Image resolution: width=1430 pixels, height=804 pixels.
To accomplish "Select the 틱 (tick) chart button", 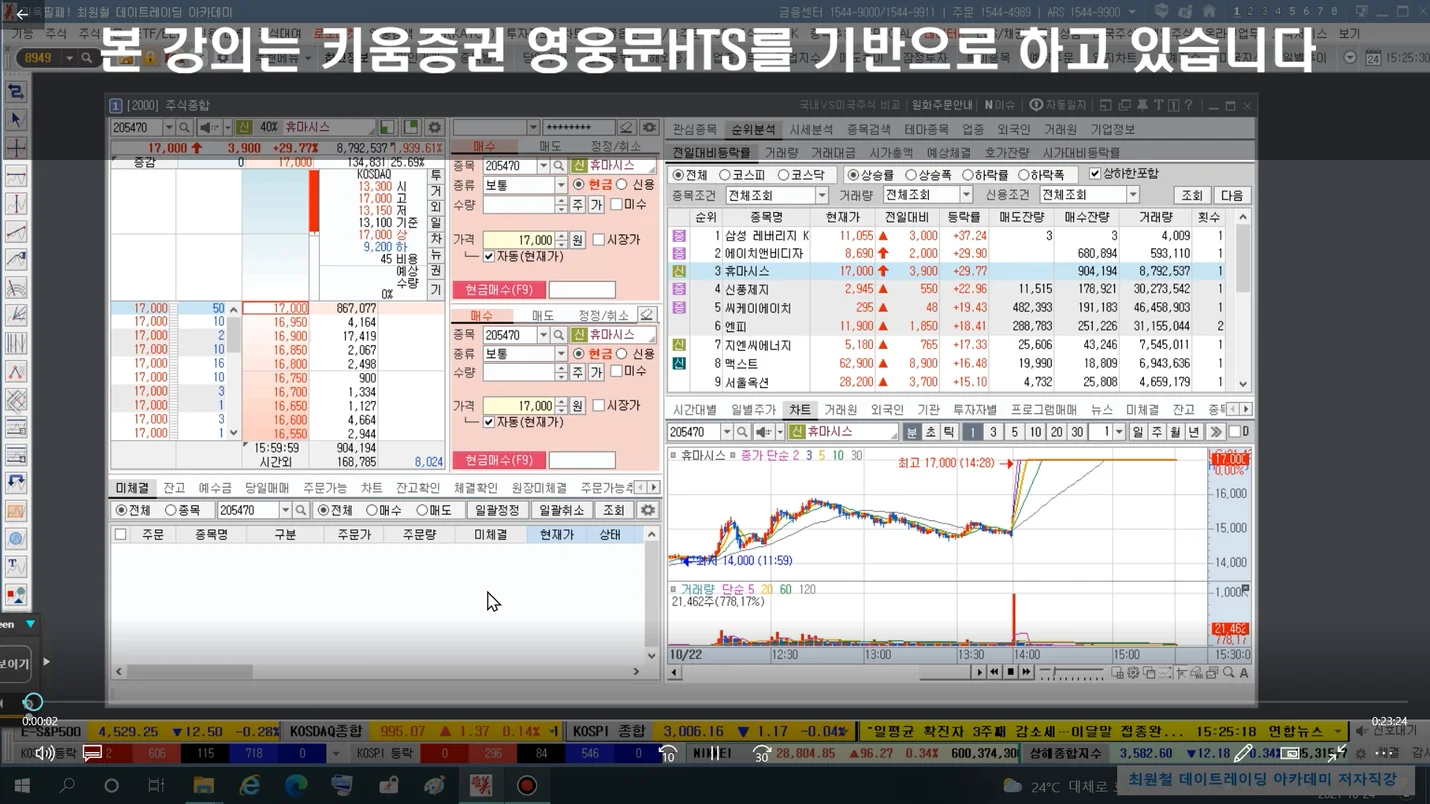I will click(948, 432).
